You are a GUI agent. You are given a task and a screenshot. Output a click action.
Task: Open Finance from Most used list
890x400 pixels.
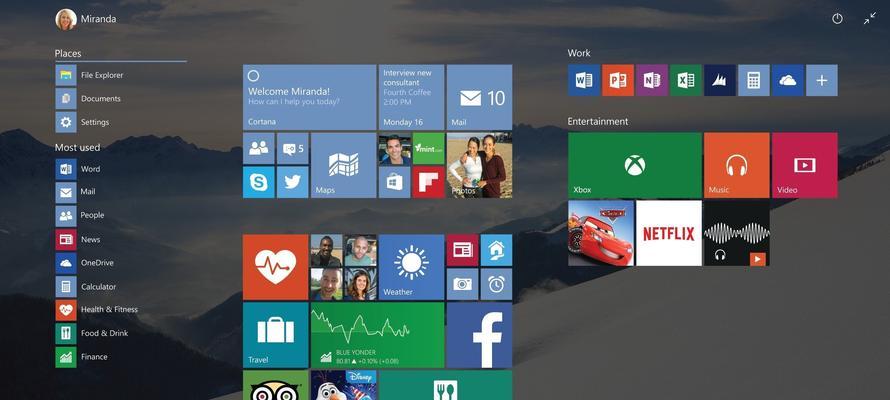pyautogui.click(x=82, y=357)
